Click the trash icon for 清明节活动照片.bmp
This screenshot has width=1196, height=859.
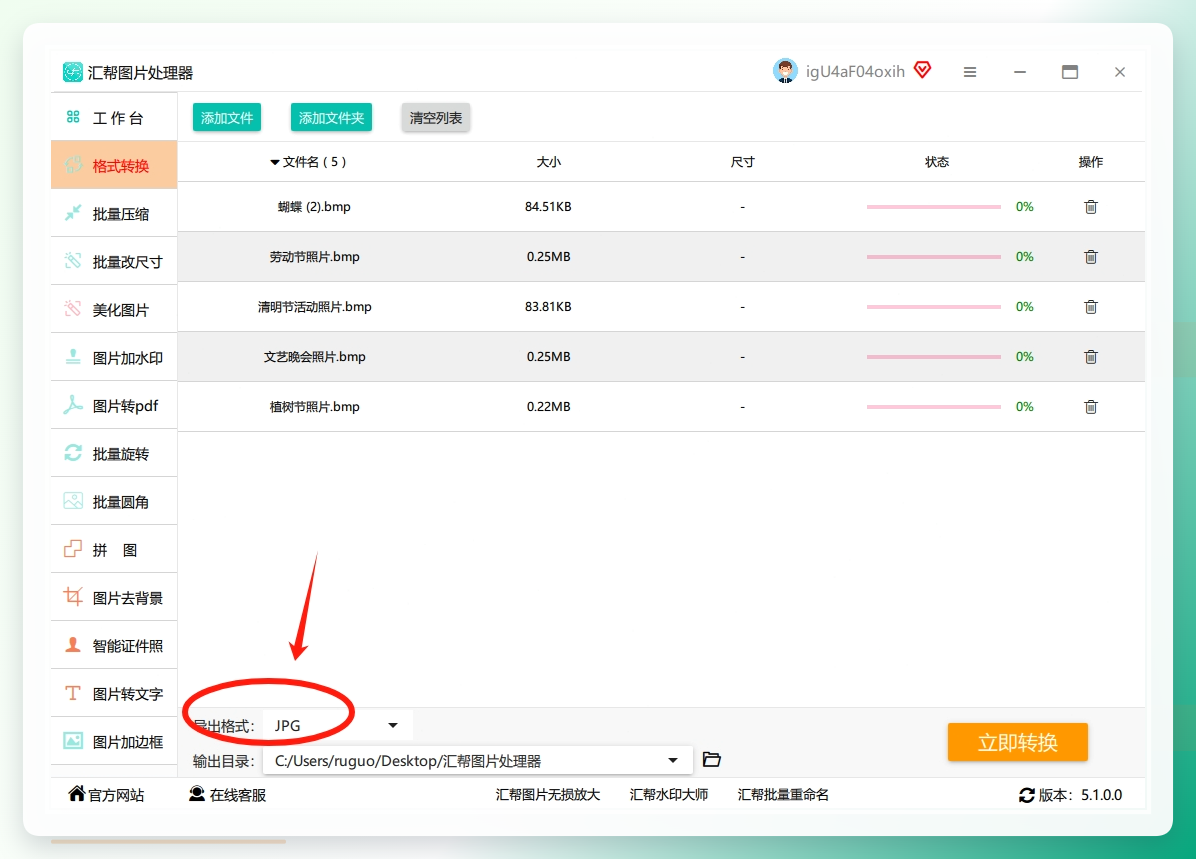(1091, 307)
